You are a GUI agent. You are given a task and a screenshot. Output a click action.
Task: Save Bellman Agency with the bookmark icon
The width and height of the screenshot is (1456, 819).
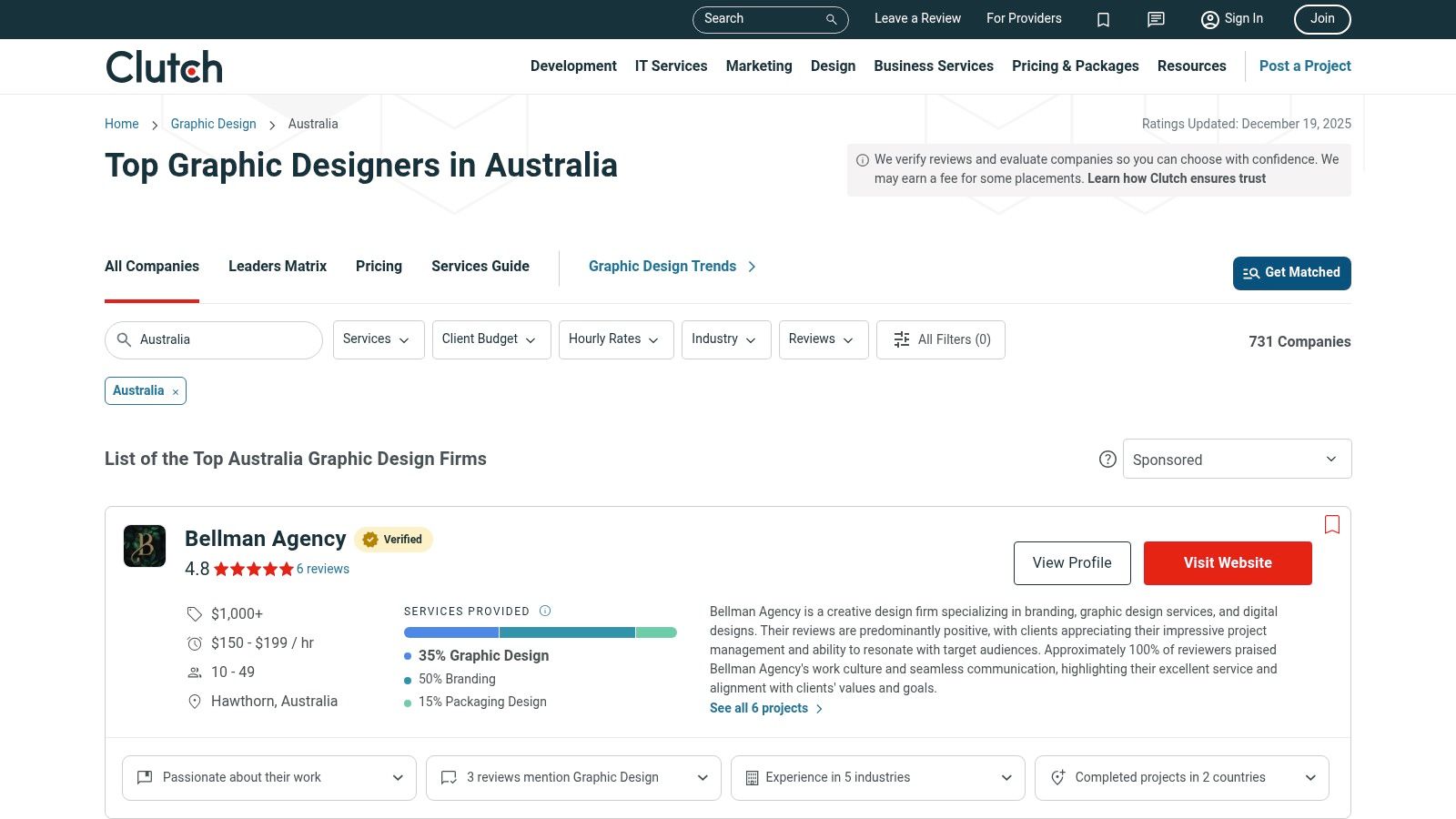(x=1331, y=525)
